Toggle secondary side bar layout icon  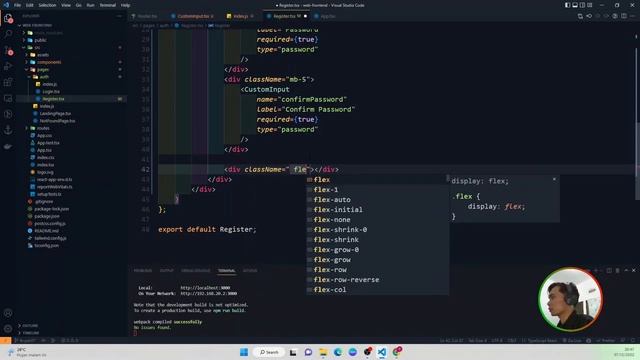point(582,5)
